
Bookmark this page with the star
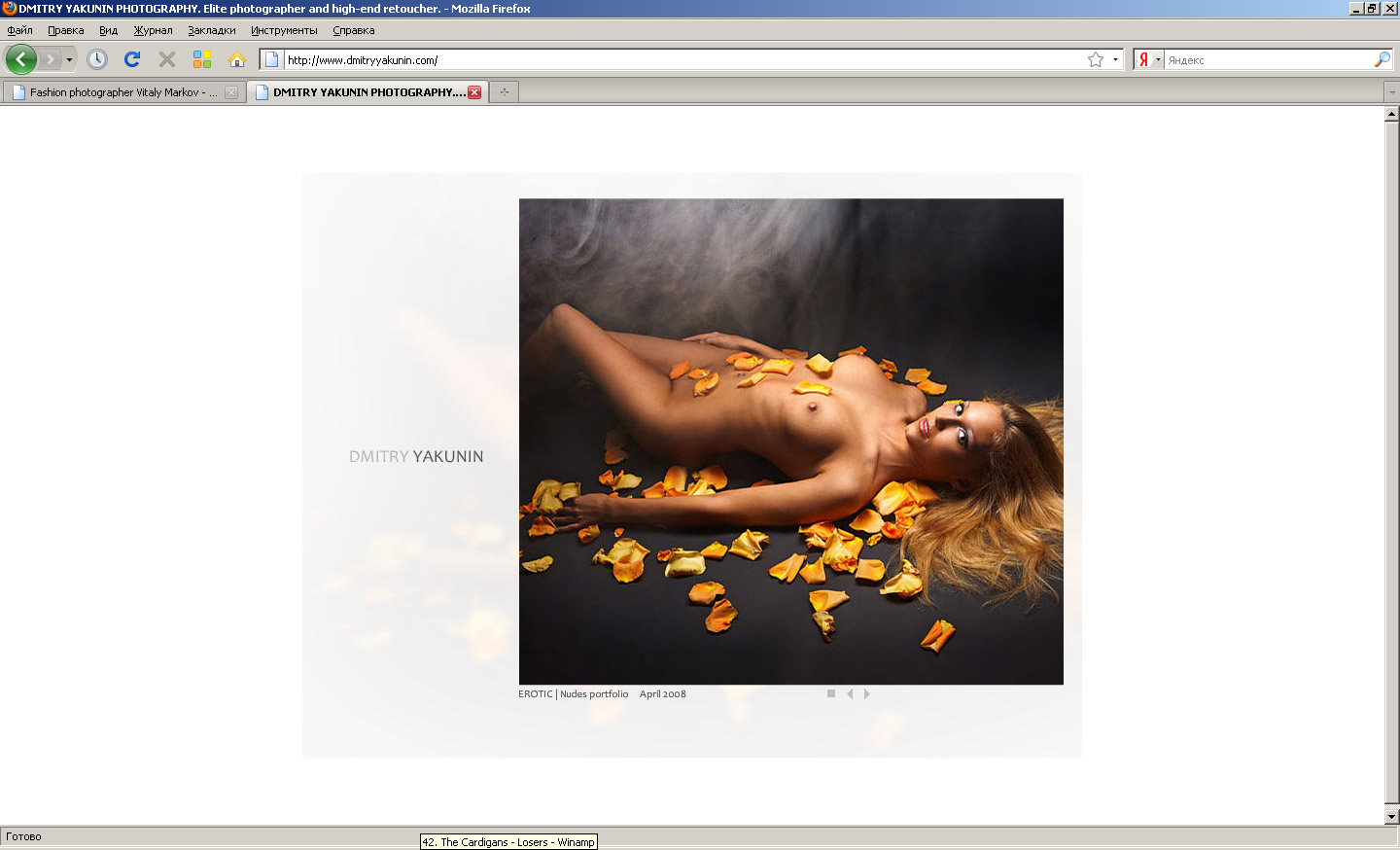1096,59
